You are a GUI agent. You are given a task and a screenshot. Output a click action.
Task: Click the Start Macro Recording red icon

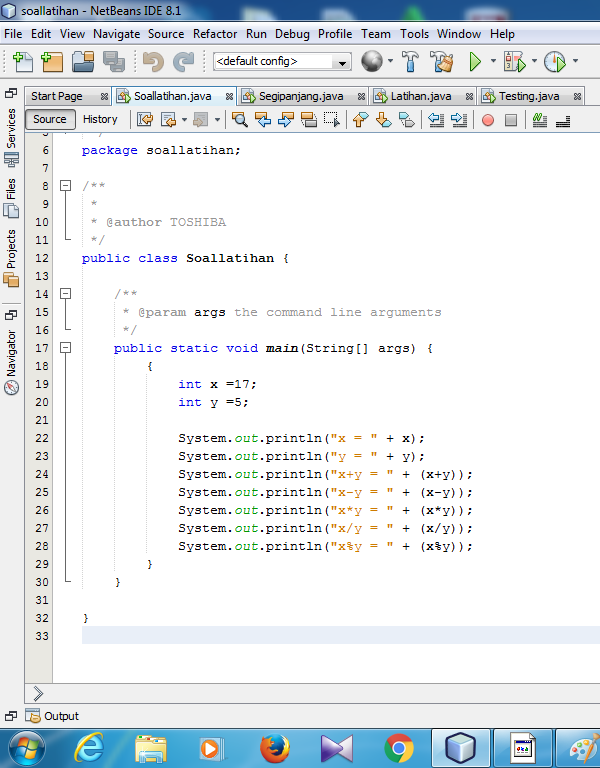click(488, 120)
